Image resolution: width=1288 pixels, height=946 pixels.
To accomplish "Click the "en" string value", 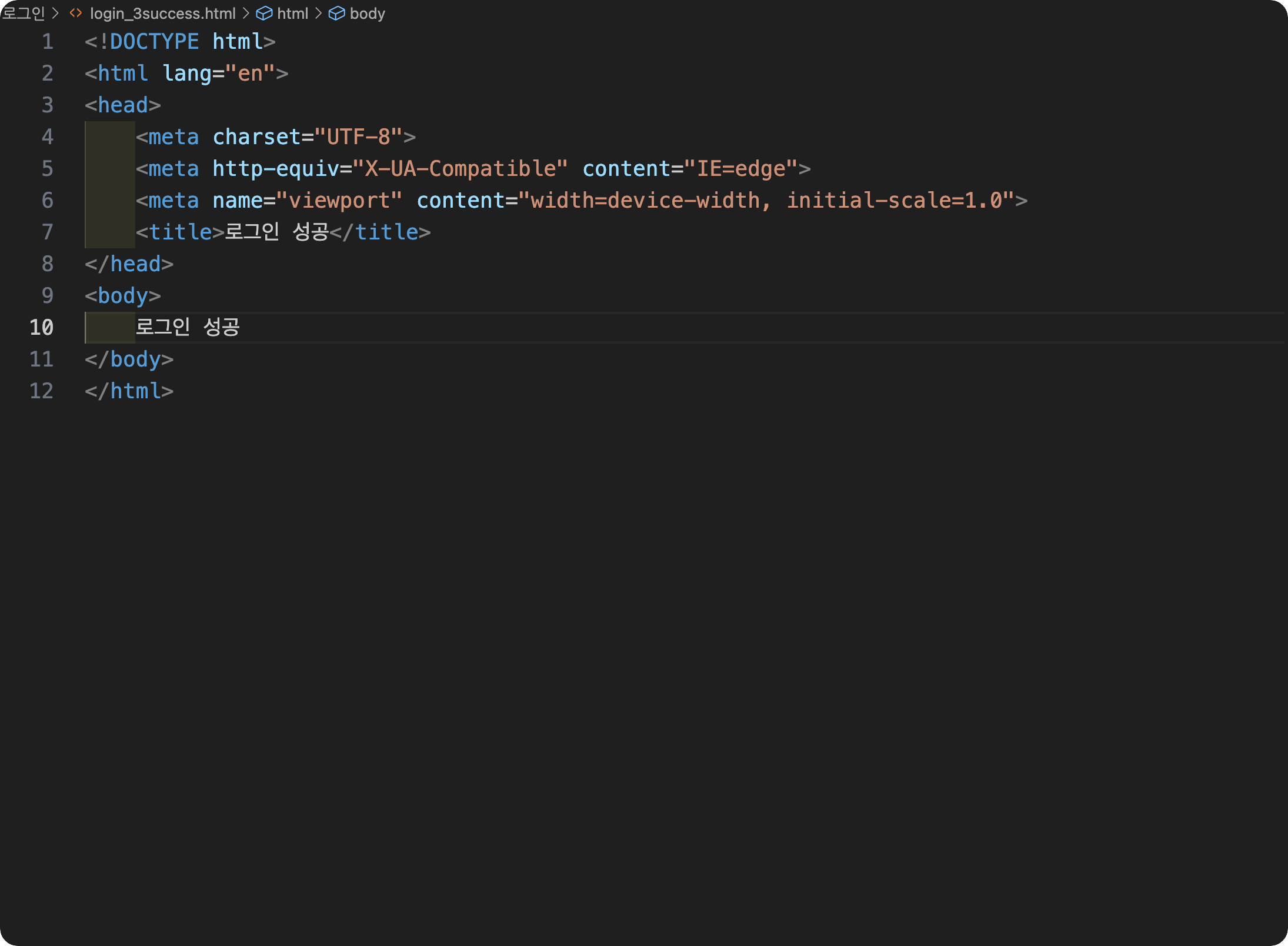I will click(251, 74).
